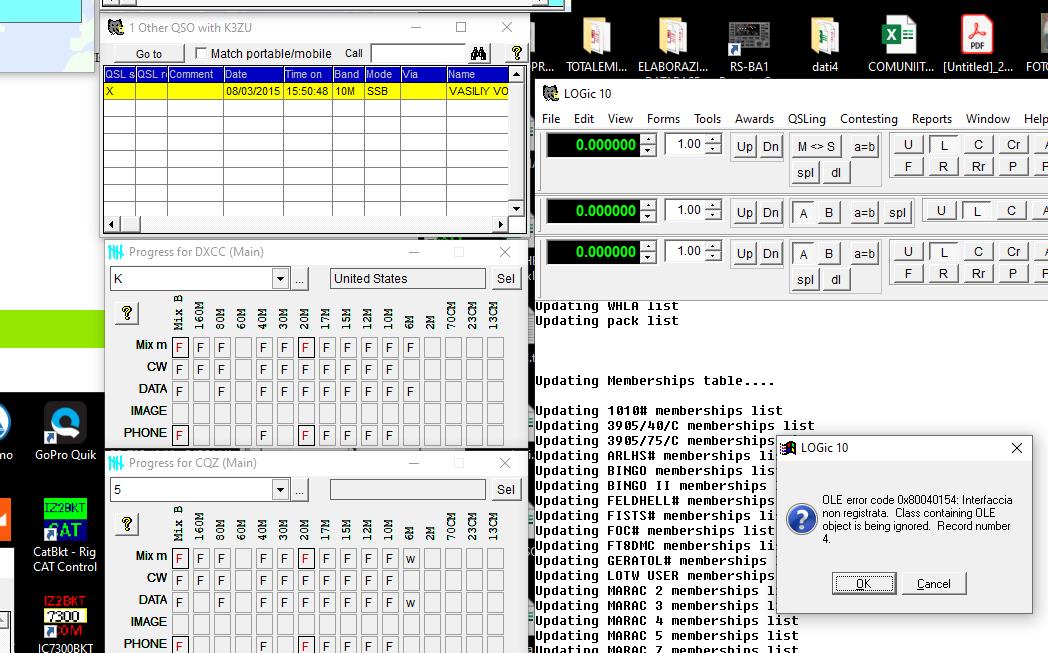
Task: Click the binoculars search icon in QSO window
Action: coord(479,53)
